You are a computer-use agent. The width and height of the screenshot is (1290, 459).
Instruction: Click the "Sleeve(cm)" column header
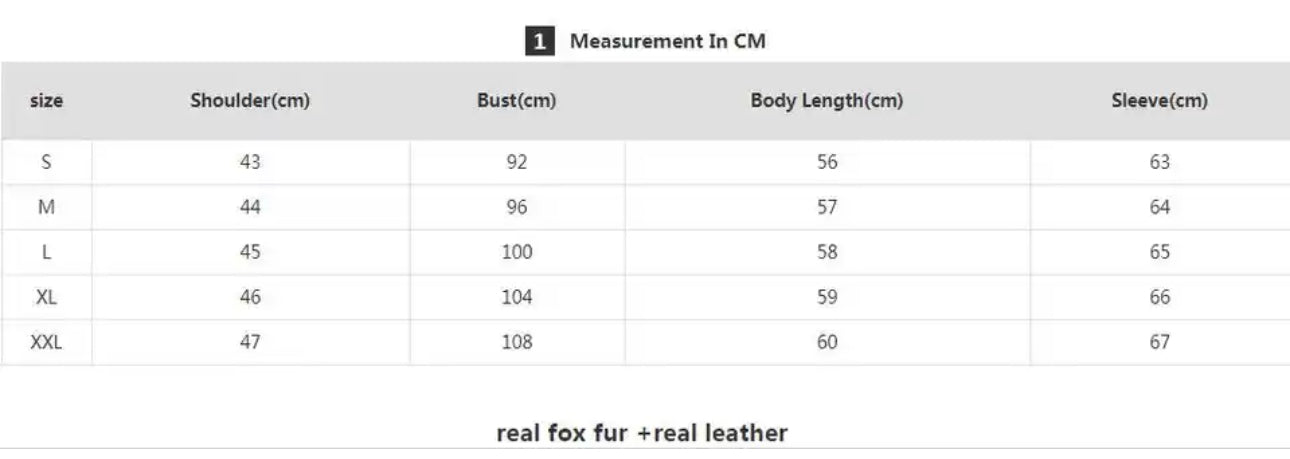pos(1159,101)
